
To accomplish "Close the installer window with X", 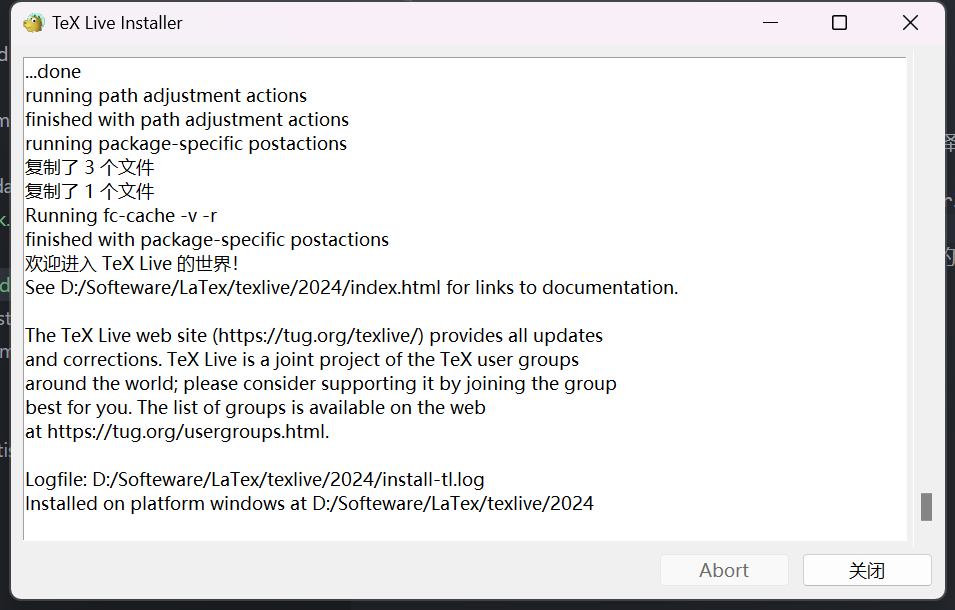I will (910, 23).
